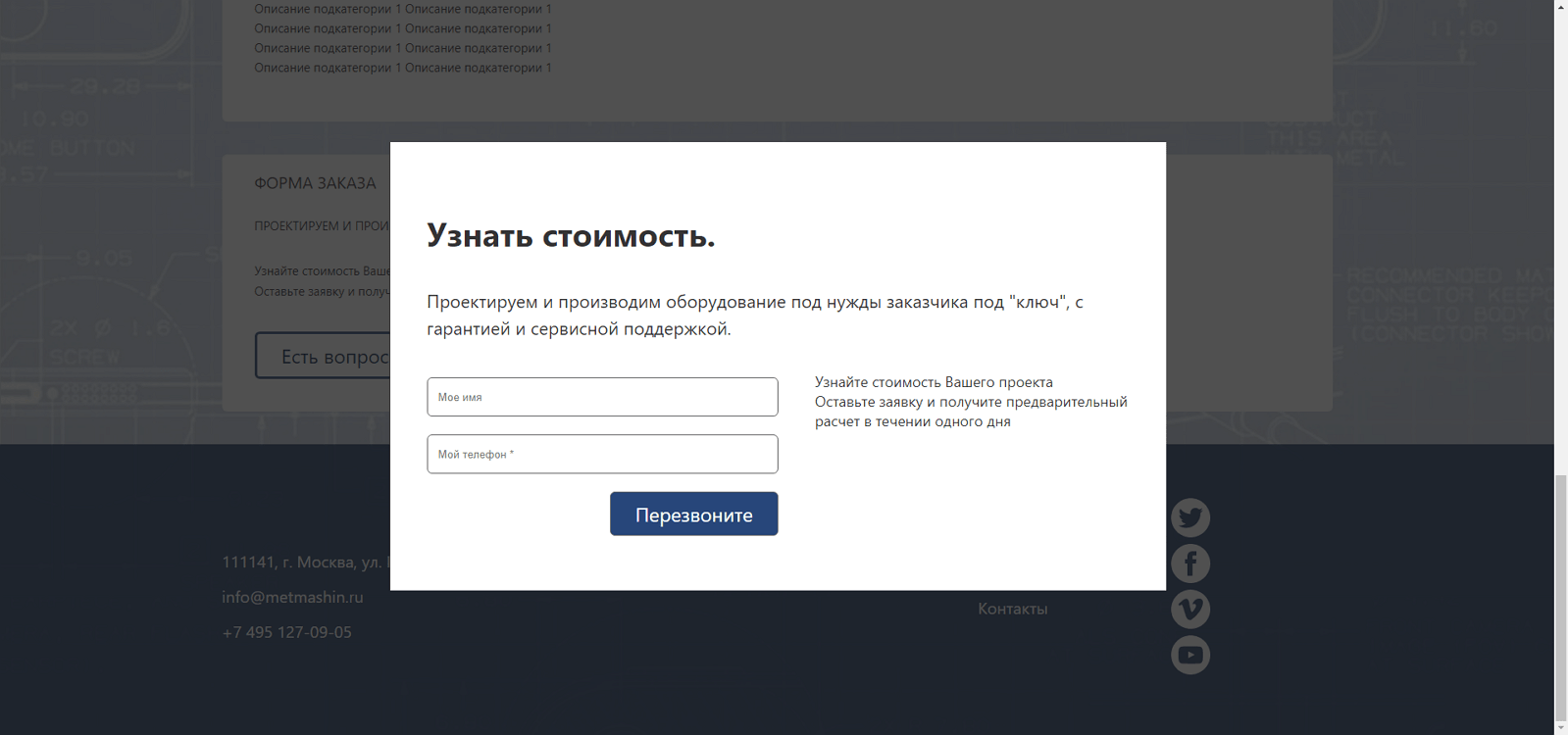The image size is (1568, 735).
Task: Click the scroll-up arrow of the page scrollbar
Action: point(1561,7)
